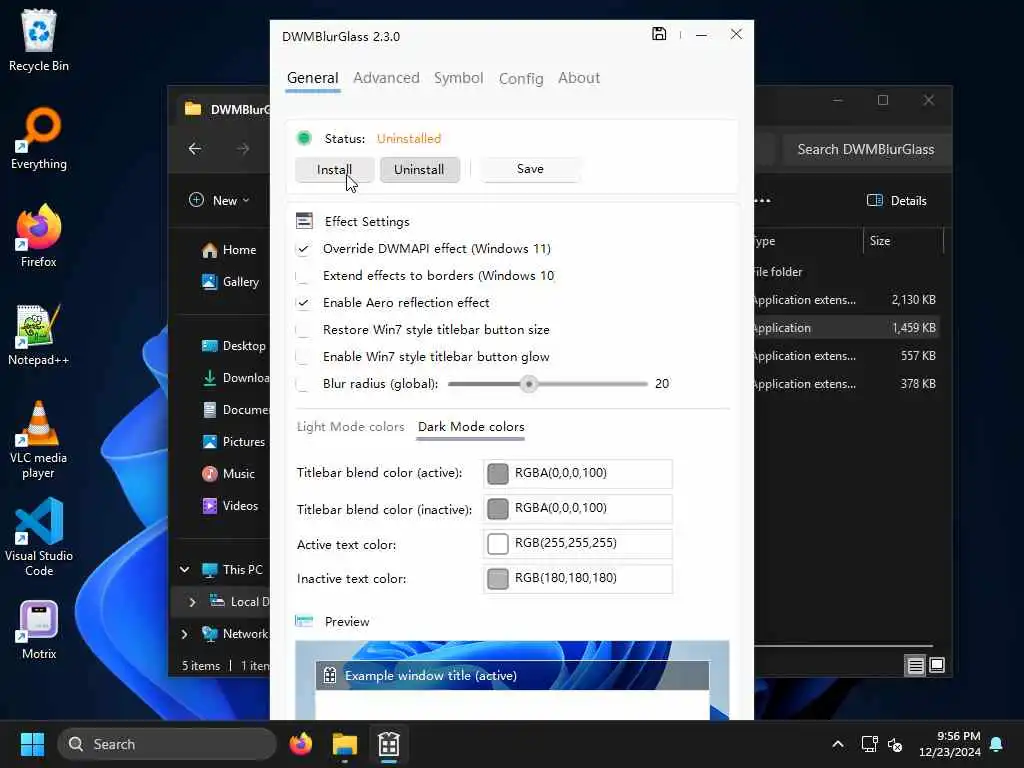Select the Everything desktop shortcut
The image size is (1024, 768).
pos(39,138)
